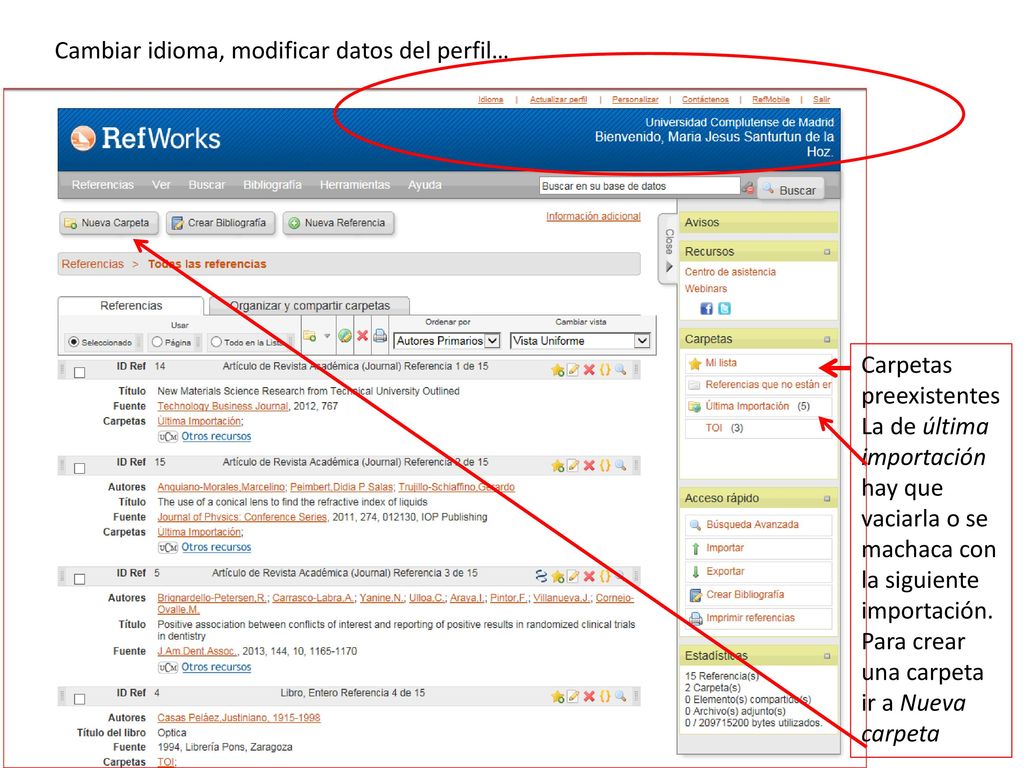The width and height of the screenshot is (1024, 768).
Task: Open the Bibliografía menu
Action: (272, 185)
